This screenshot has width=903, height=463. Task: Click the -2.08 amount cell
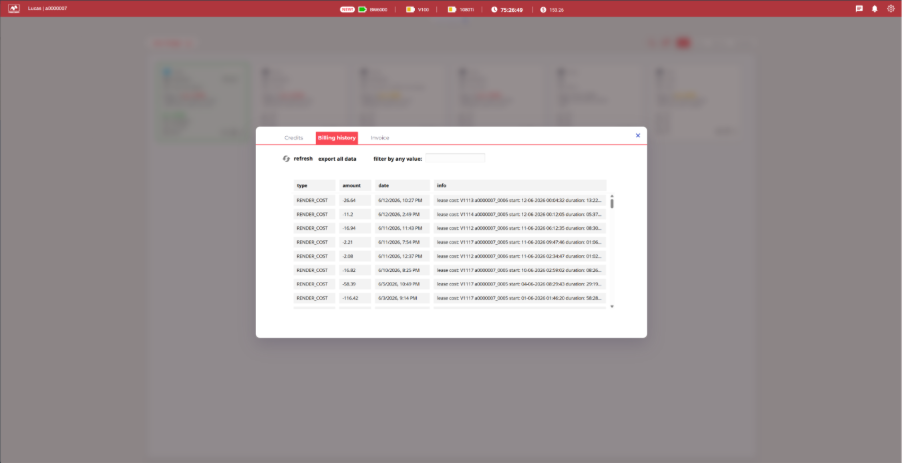pos(355,256)
